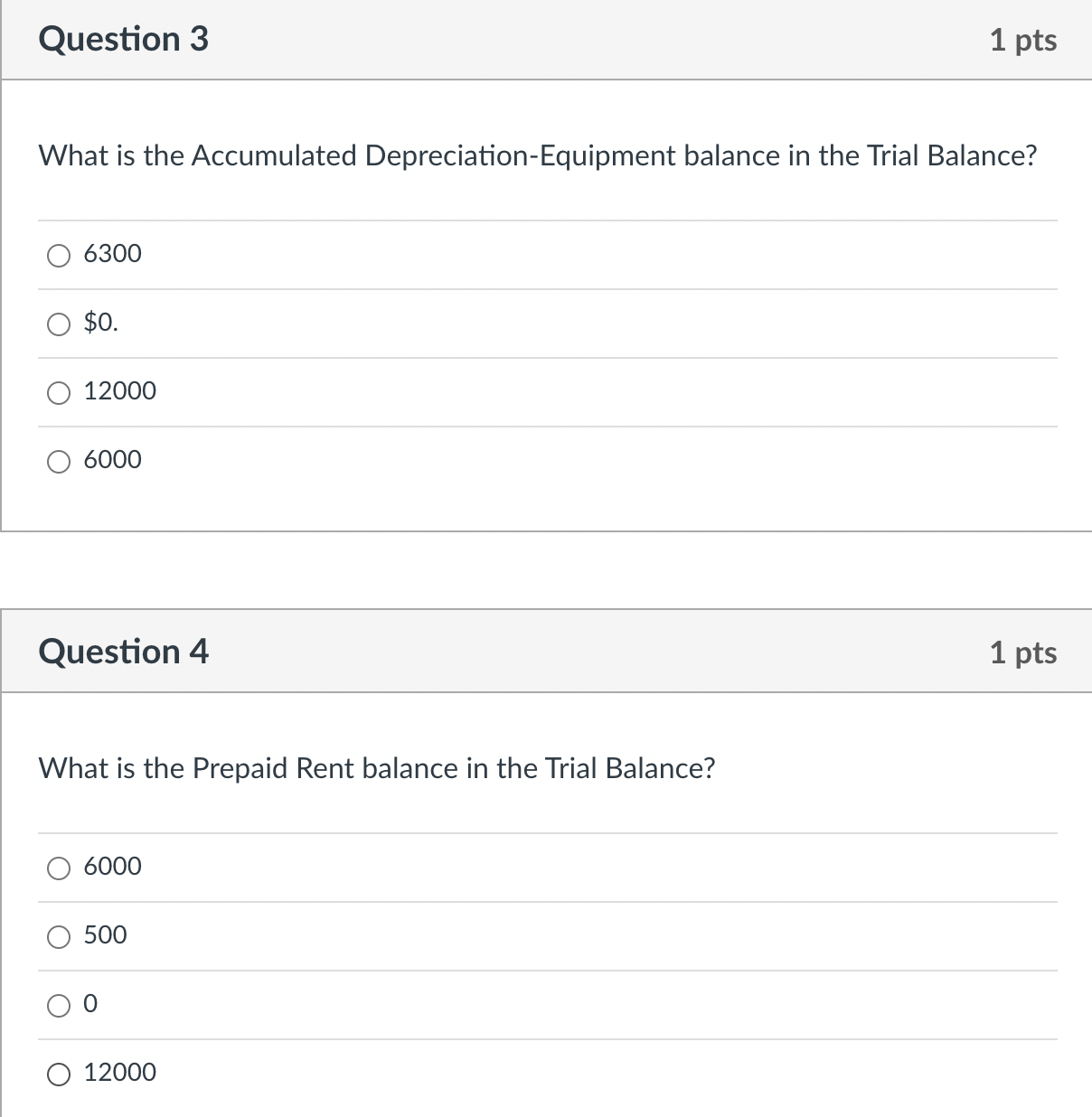This screenshot has height=1117, width=1092.
Task: Click the Question 3 header
Action: [x=124, y=38]
